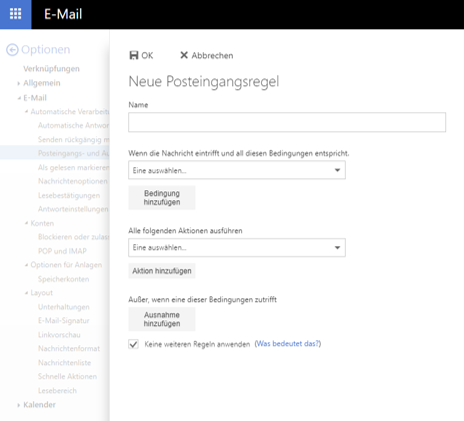Open Verknüpfungen in the options sidebar
The height and width of the screenshot is (421, 464).
click(x=51, y=69)
